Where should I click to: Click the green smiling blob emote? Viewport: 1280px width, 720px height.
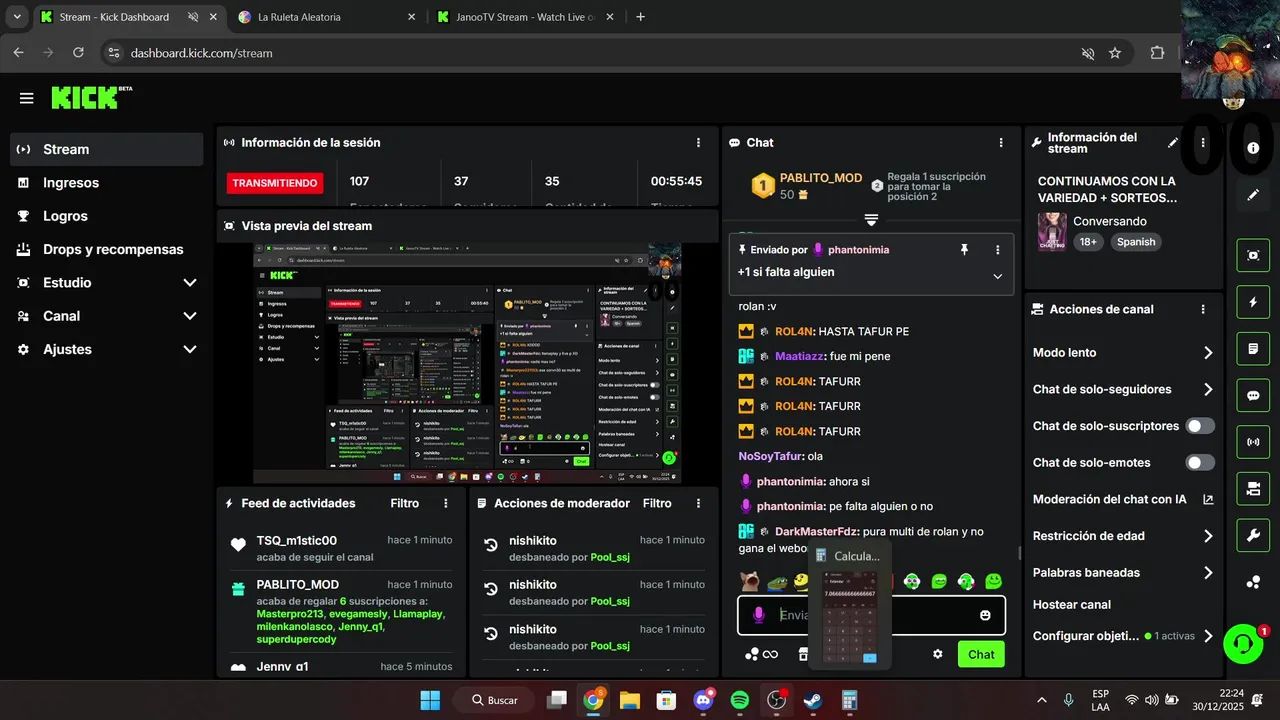[993, 581]
